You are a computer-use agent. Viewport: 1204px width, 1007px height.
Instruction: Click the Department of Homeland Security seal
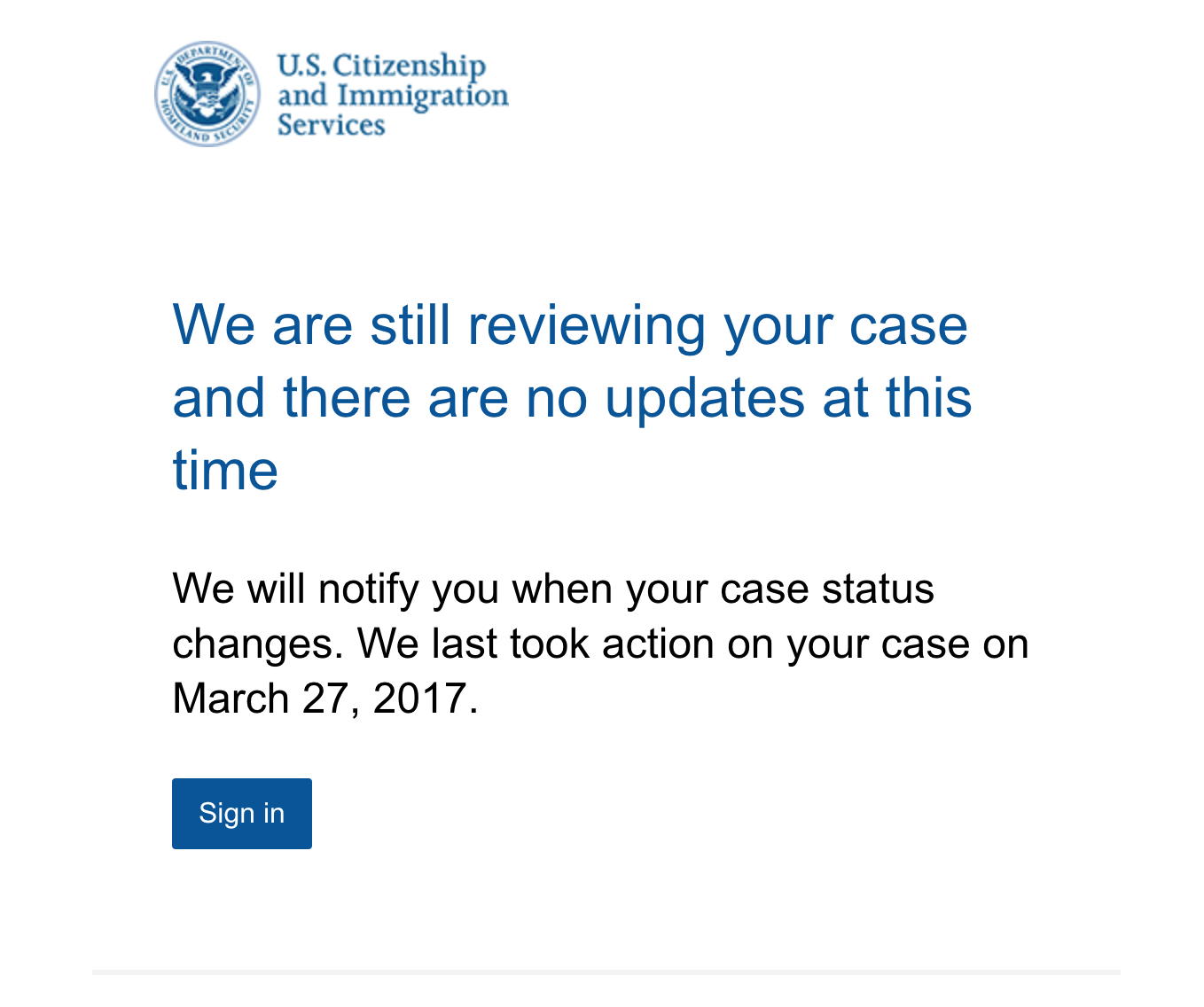pyautogui.click(x=207, y=93)
